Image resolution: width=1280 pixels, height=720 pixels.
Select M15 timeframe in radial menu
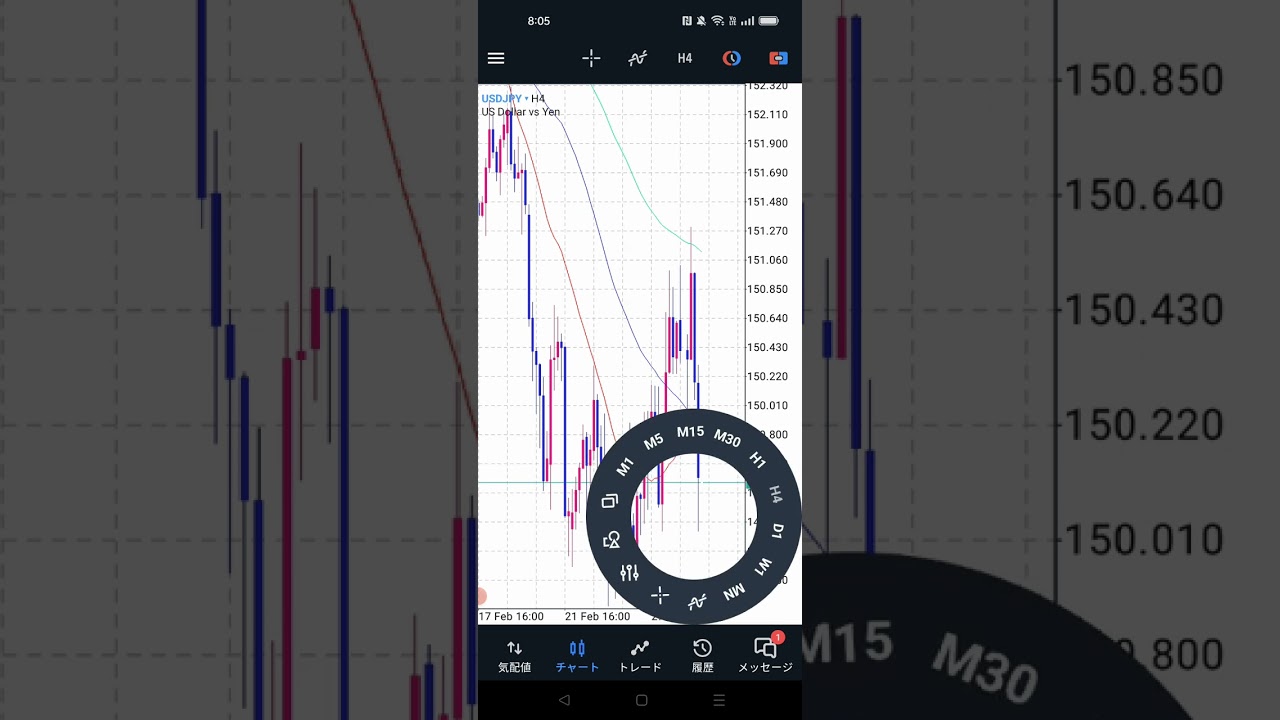(x=690, y=432)
